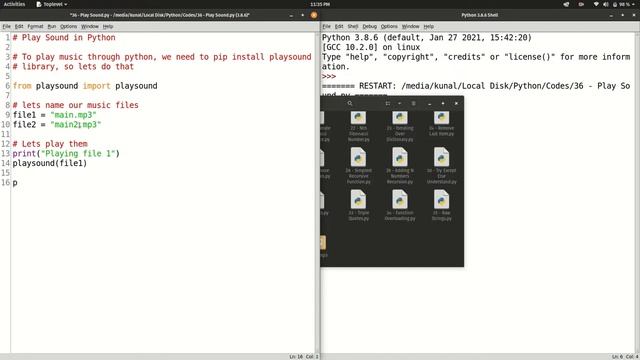
Task: Click the ">>>" prompt in the Shell
Action: pos(329,76)
